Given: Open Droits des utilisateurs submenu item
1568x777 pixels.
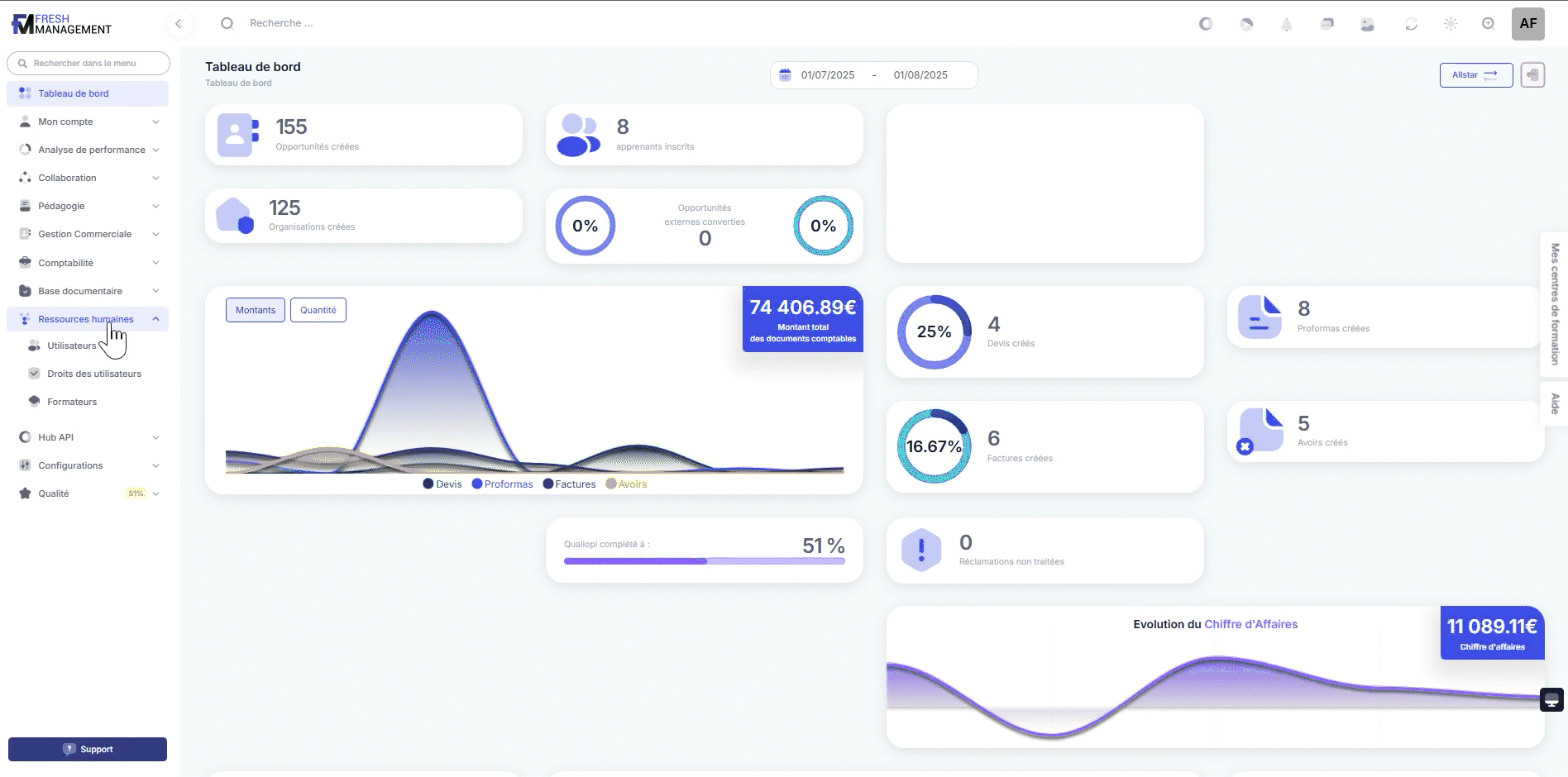Looking at the screenshot, I should [x=93, y=374].
